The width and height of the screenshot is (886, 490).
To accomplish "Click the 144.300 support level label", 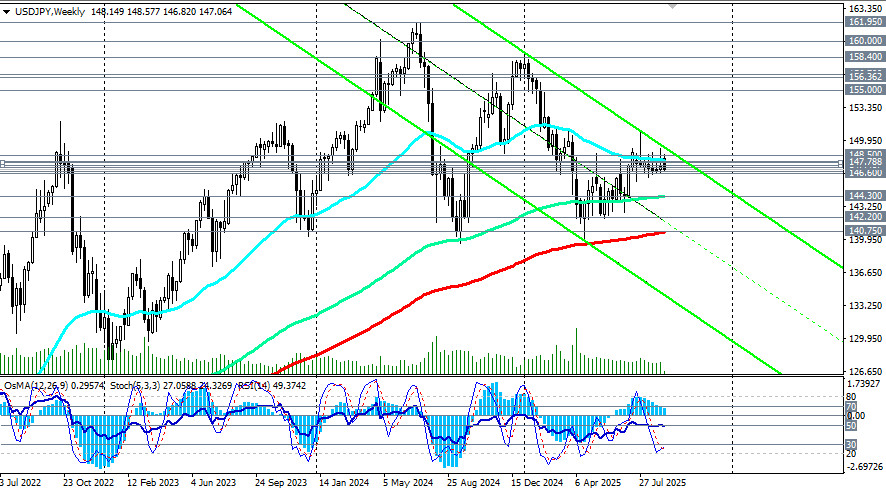I will pyautogui.click(x=864, y=196).
